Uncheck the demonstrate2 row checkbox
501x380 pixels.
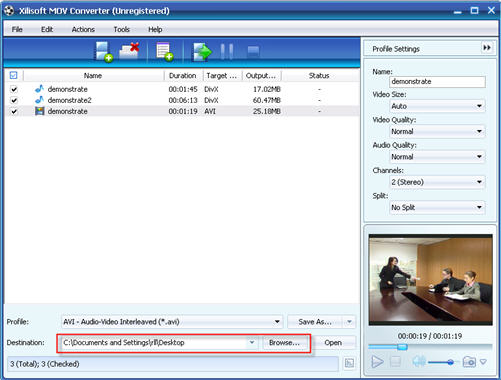pos(14,100)
